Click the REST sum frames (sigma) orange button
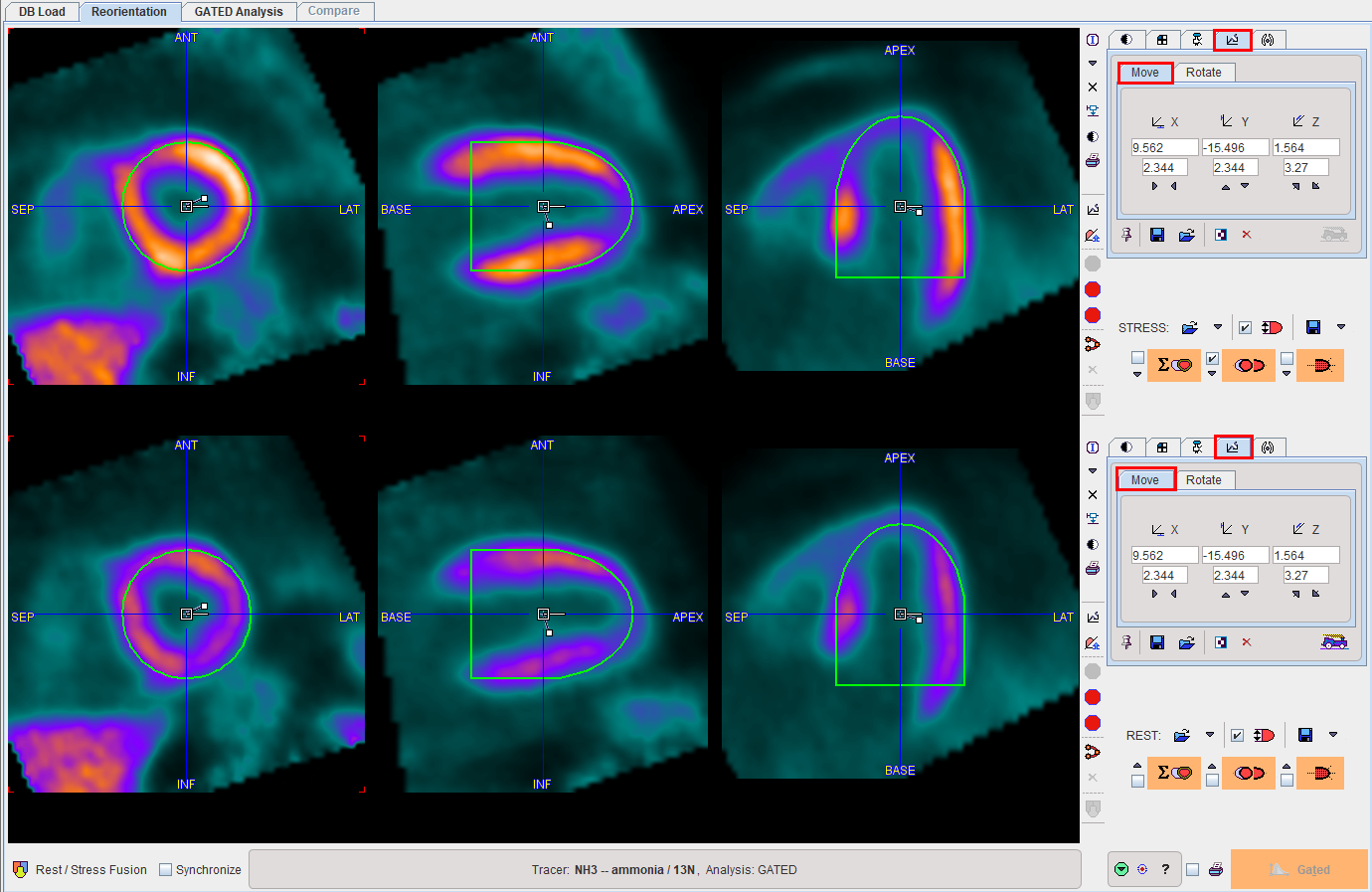This screenshot has height=892, width=1372. [x=1174, y=773]
